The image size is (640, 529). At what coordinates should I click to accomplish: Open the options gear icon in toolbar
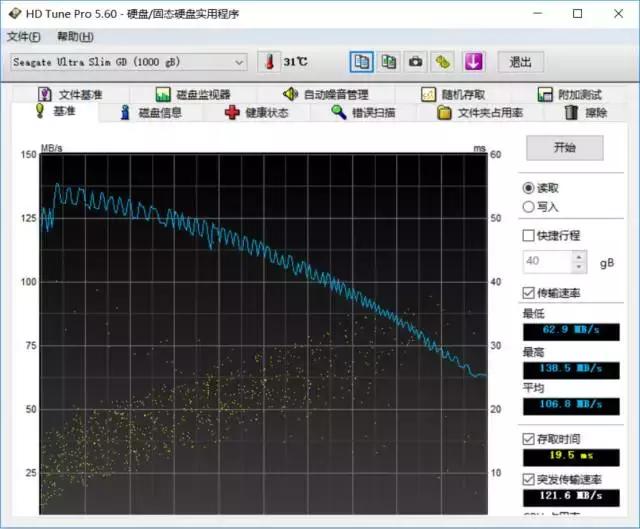[x=442, y=62]
